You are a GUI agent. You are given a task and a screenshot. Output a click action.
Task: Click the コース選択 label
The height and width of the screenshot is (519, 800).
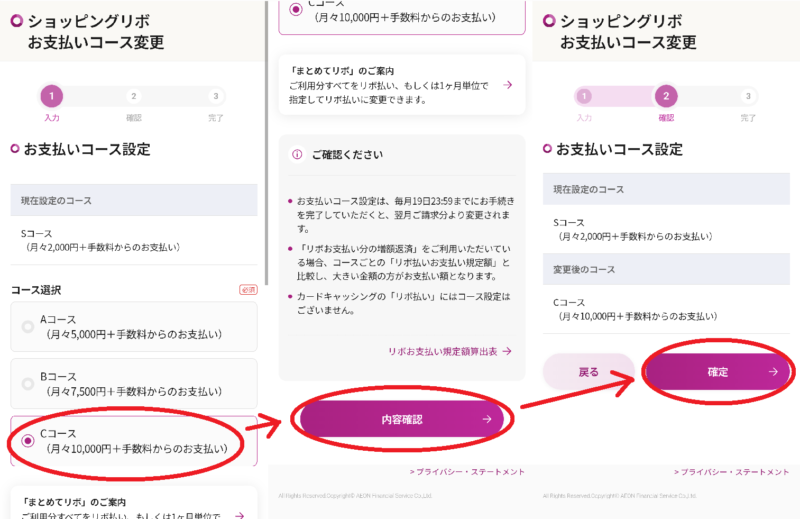tap(36, 290)
